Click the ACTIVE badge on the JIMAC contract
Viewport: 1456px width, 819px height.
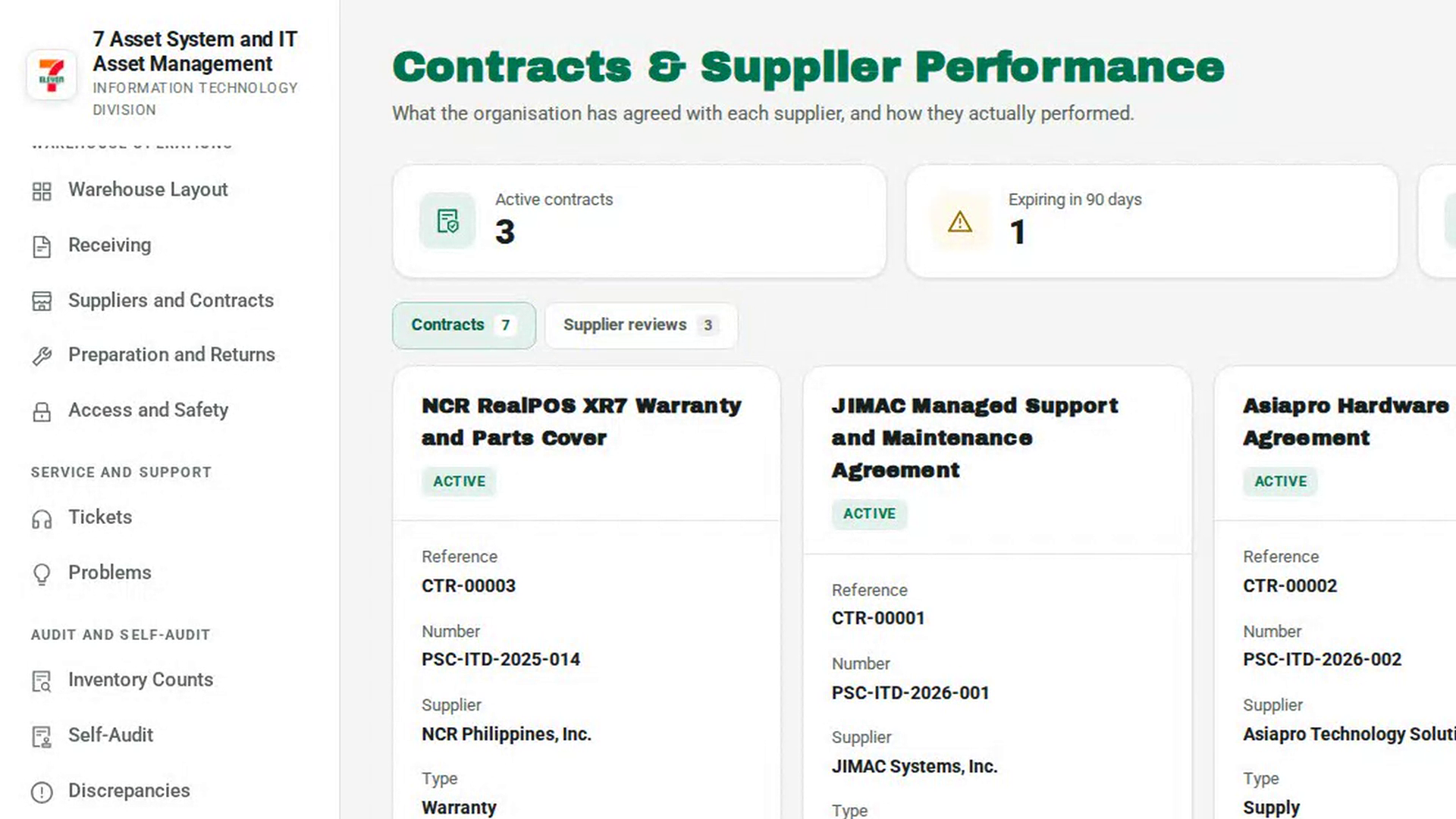pyautogui.click(x=869, y=514)
